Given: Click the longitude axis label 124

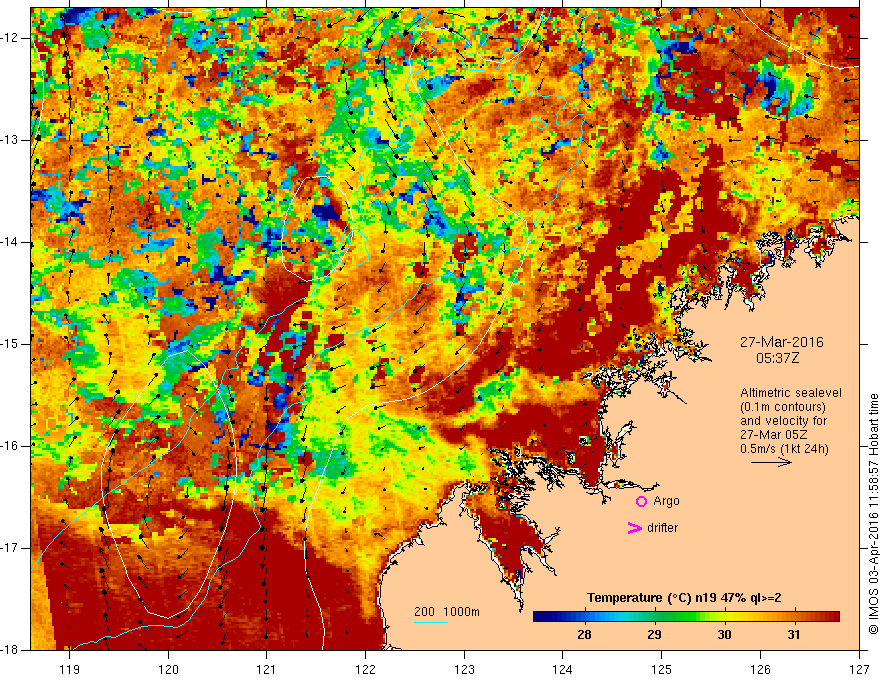Looking at the screenshot, I should pyautogui.click(x=563, y=669).
